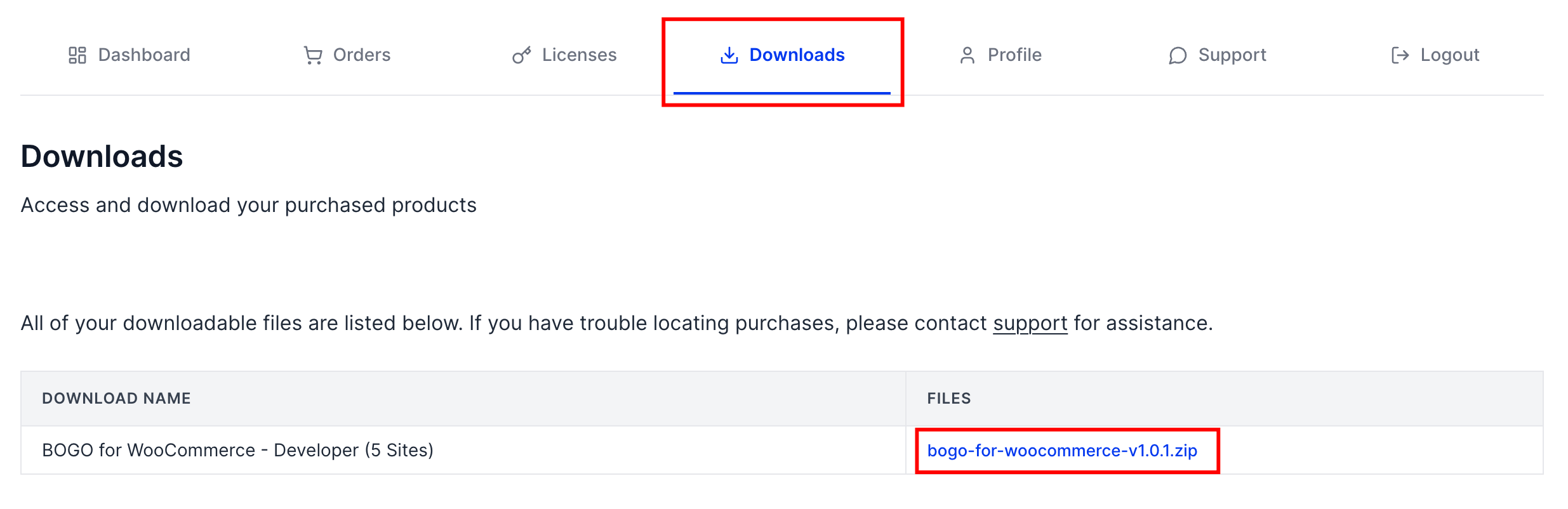1568x509 pixels.
Task: Switch to the Orders tab
Action: click(347, 55)
